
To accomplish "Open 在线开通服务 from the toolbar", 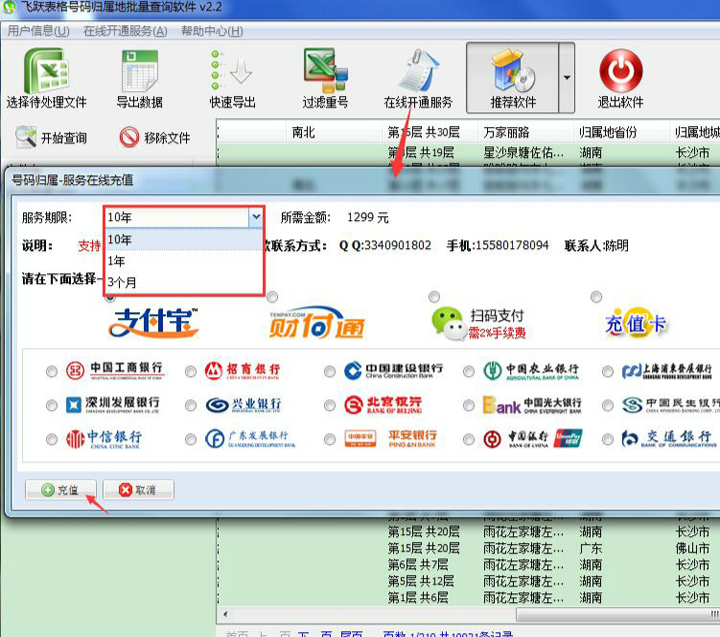I will click(418, 78).
